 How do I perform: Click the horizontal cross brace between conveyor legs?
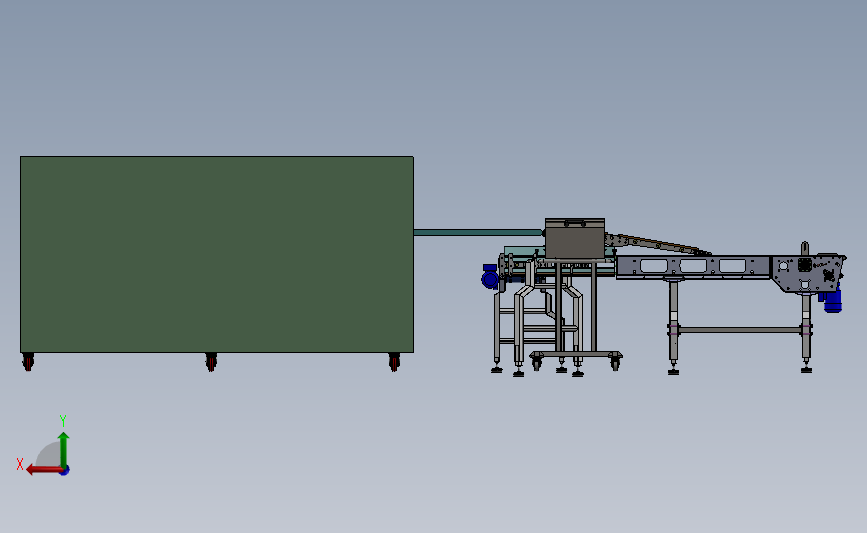pyautogui.click(x=740, y=330)
